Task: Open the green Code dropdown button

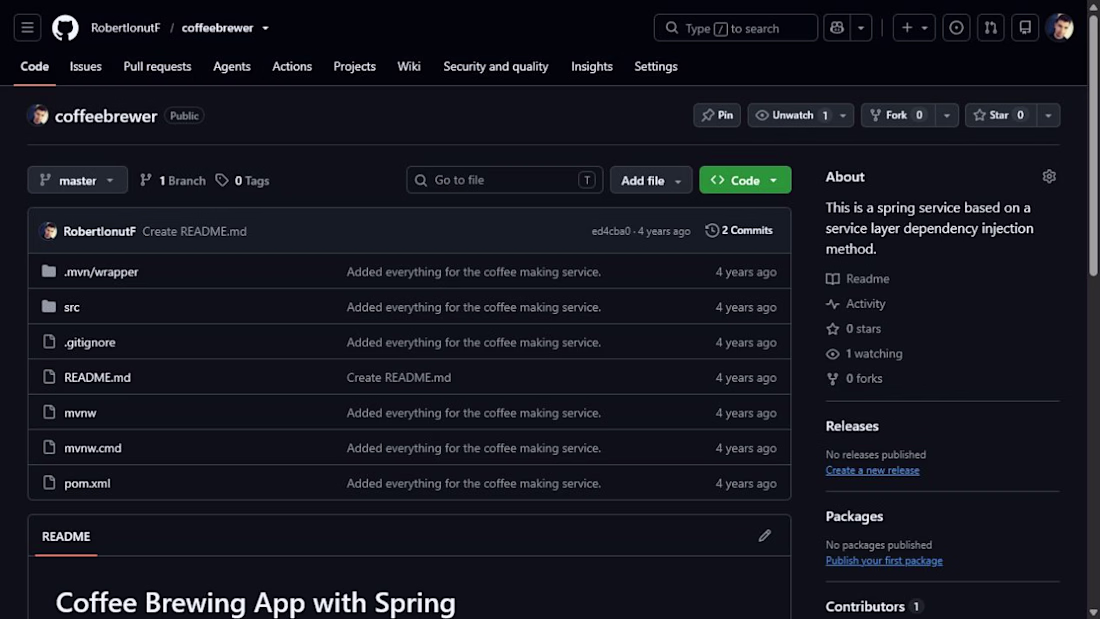Action: pos(745,180)
